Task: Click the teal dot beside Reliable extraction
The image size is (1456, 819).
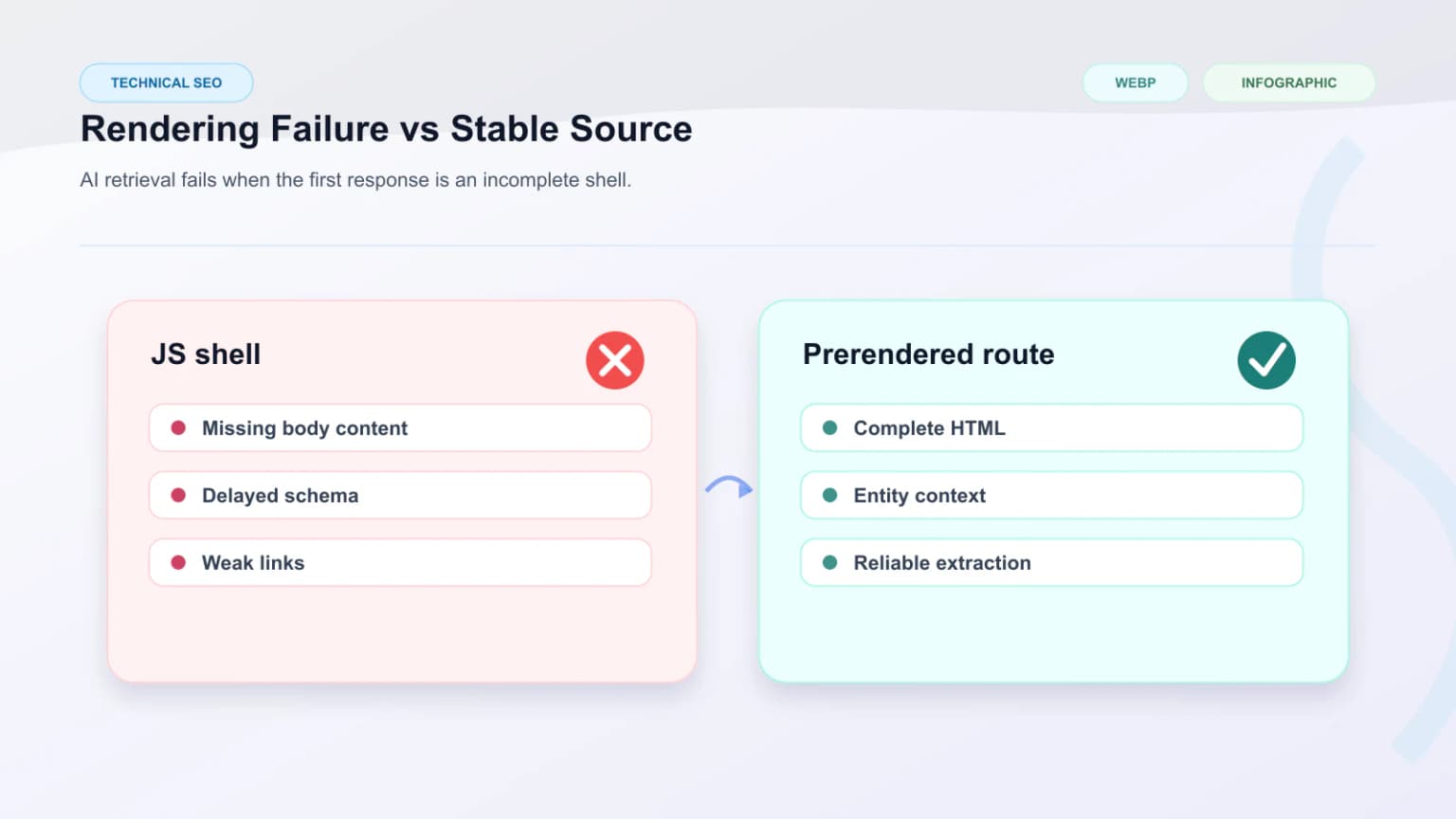Action: tap(829, 562)
